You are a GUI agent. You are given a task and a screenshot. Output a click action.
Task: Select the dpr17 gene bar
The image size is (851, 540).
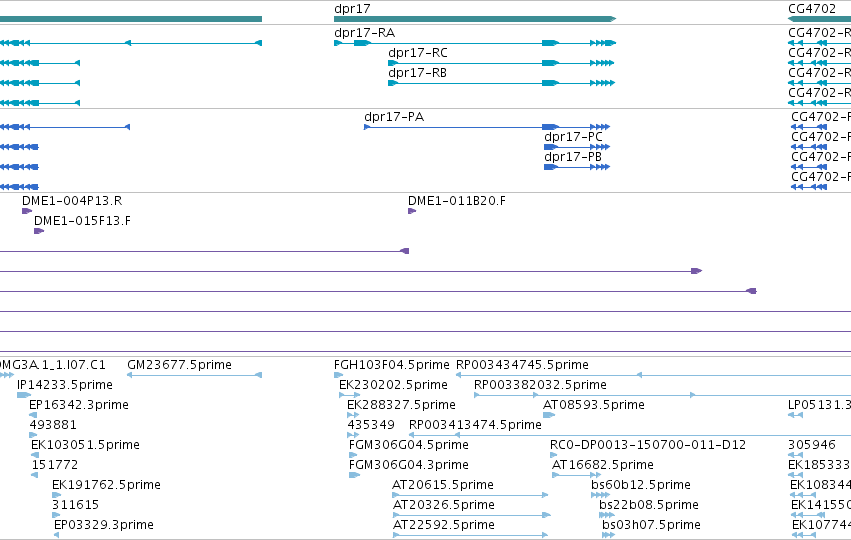pyautogui.click(x=475, y=19)
